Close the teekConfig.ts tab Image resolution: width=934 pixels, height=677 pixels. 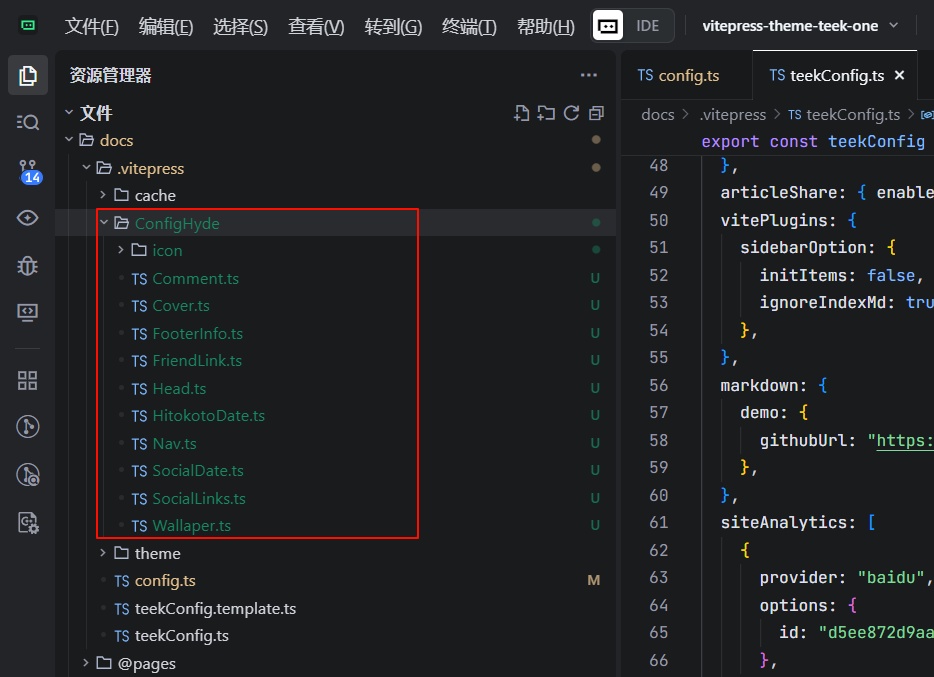click(x=899, y=75)
